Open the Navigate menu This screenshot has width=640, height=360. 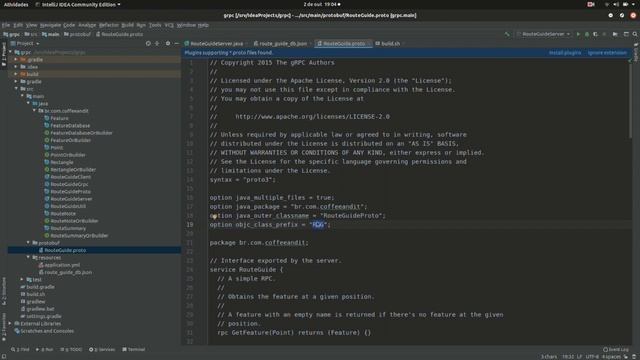click(50, 25)
